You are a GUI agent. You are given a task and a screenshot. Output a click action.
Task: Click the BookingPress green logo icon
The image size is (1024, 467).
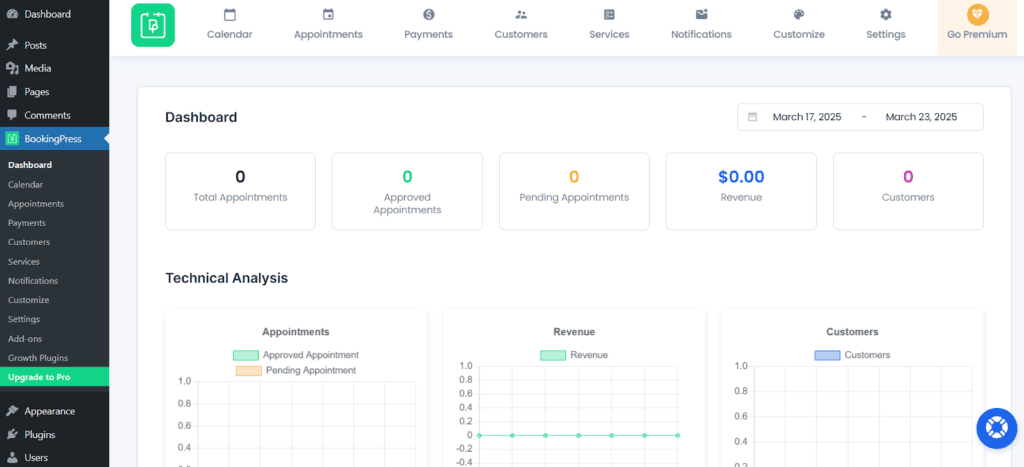click(153, 25)
